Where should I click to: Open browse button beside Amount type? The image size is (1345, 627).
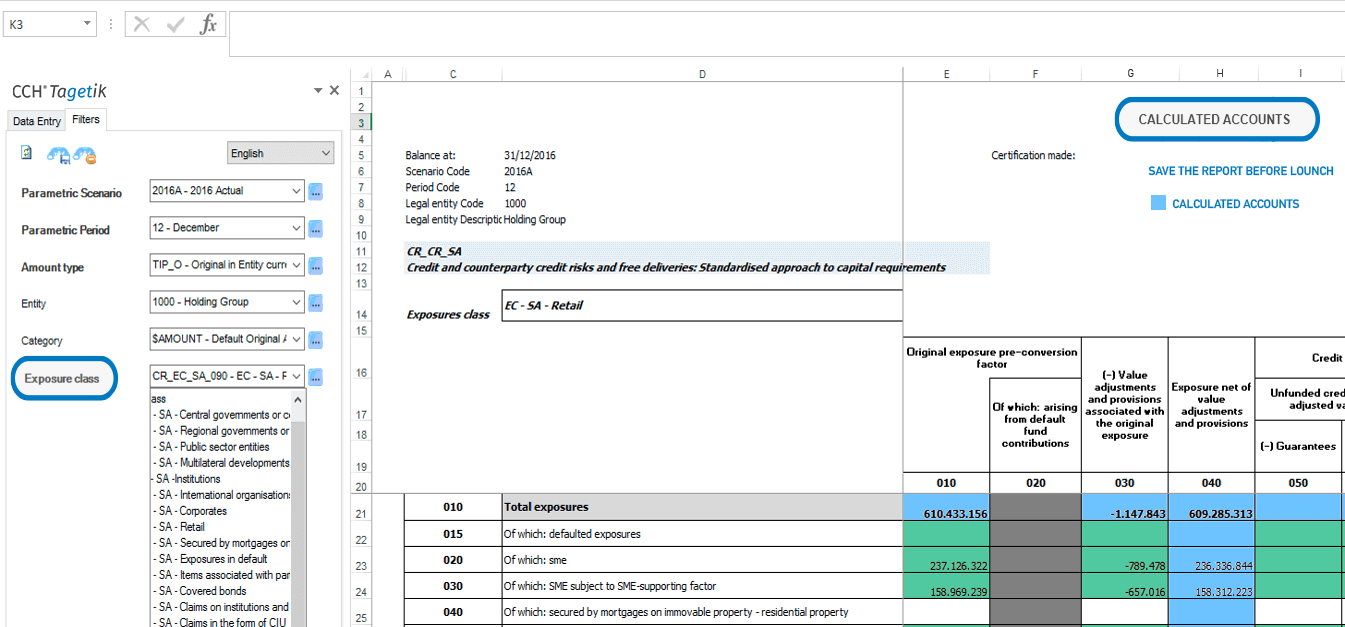(x=315, y=266)
